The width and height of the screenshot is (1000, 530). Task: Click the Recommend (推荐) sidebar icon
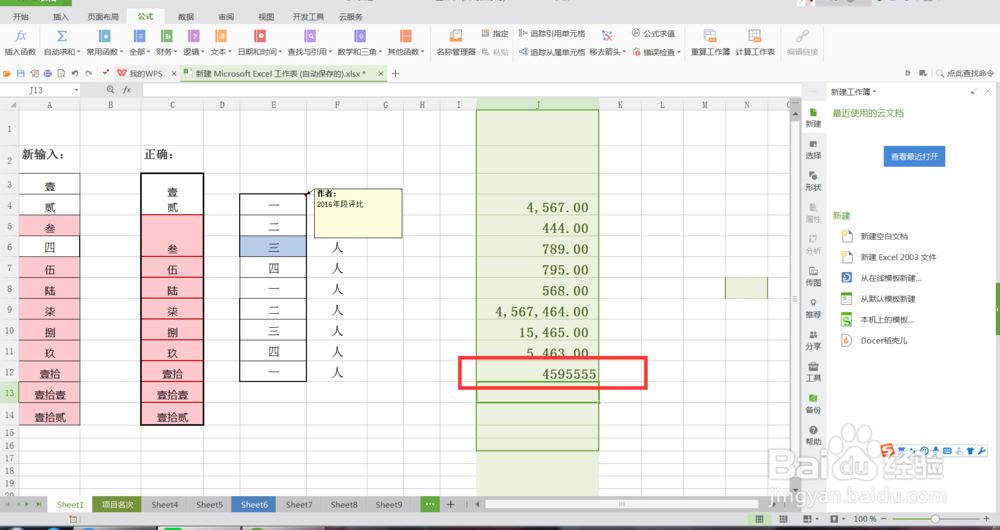(x=813, y=308)
